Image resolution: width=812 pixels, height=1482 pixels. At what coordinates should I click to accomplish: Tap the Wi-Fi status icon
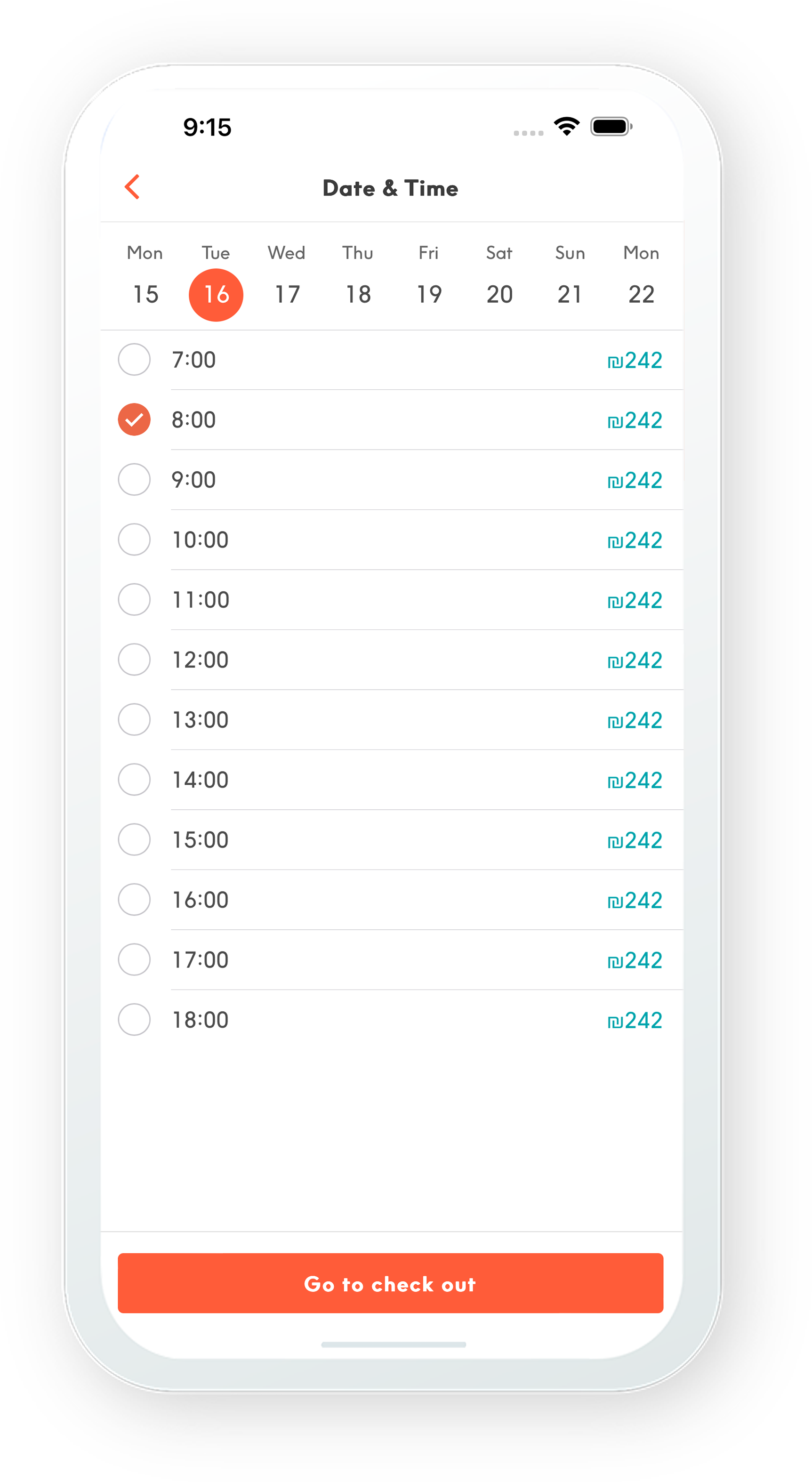click(566, 126)
